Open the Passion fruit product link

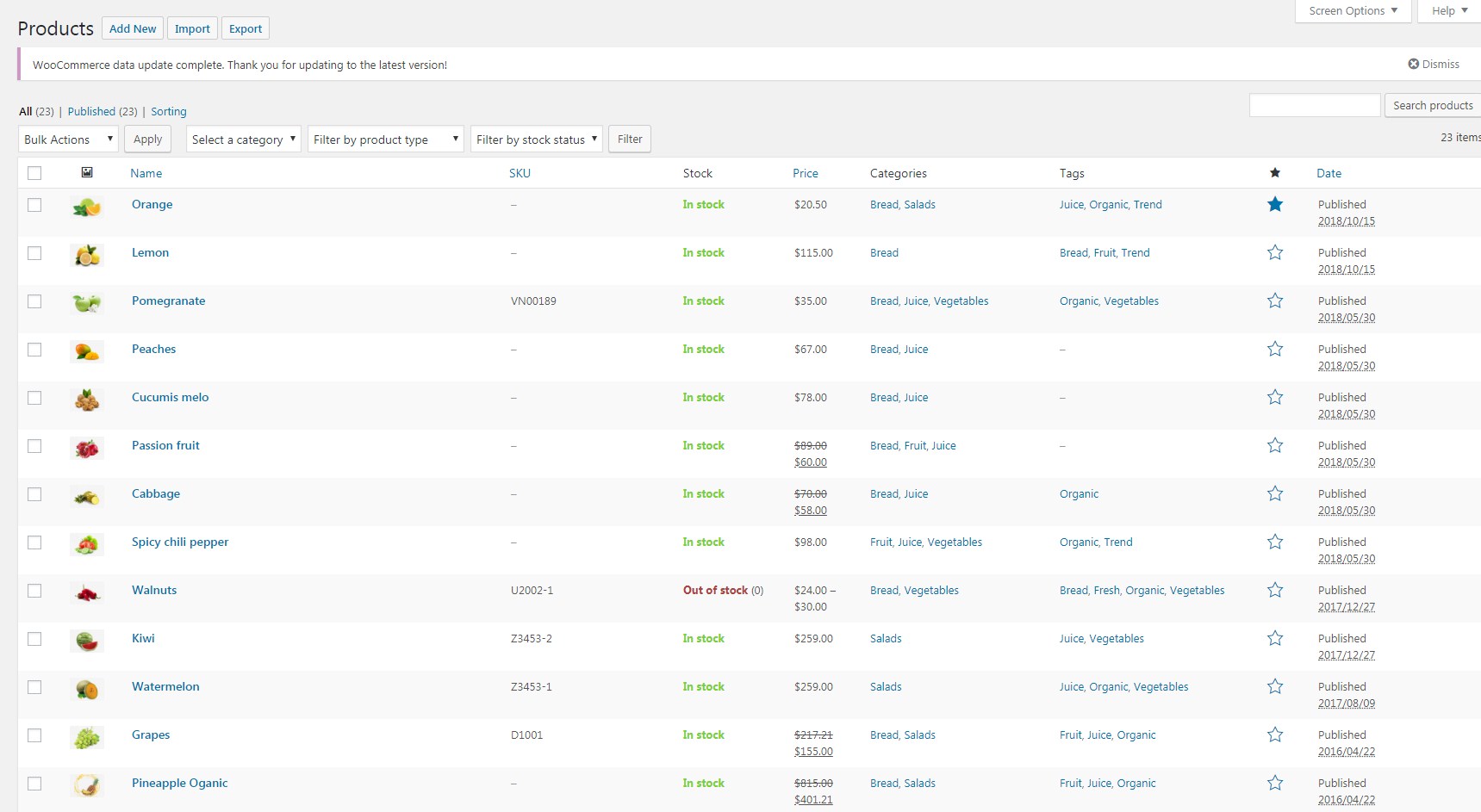(165, 445)
